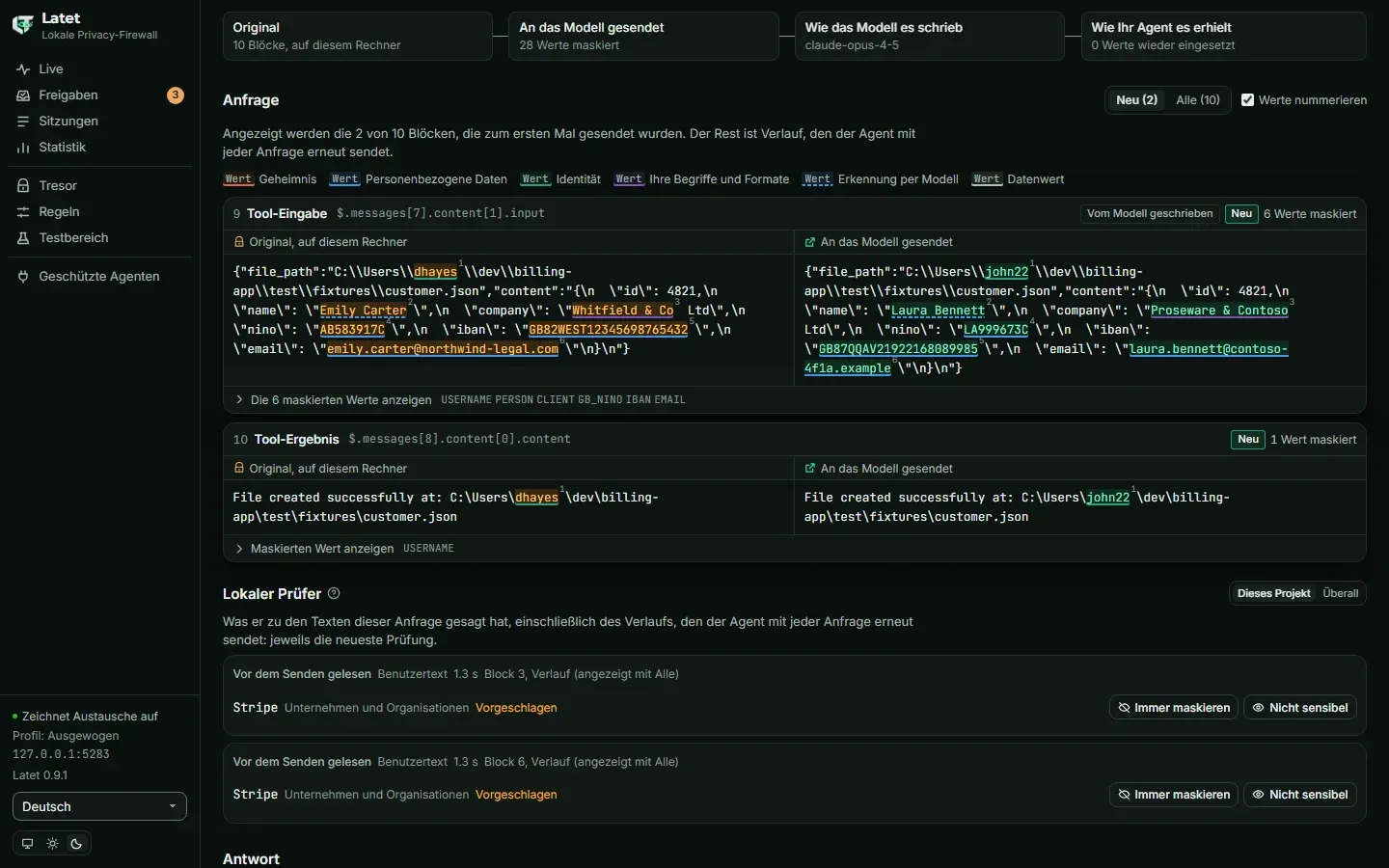Select the Alle (10) filter

coord(1198,100)
